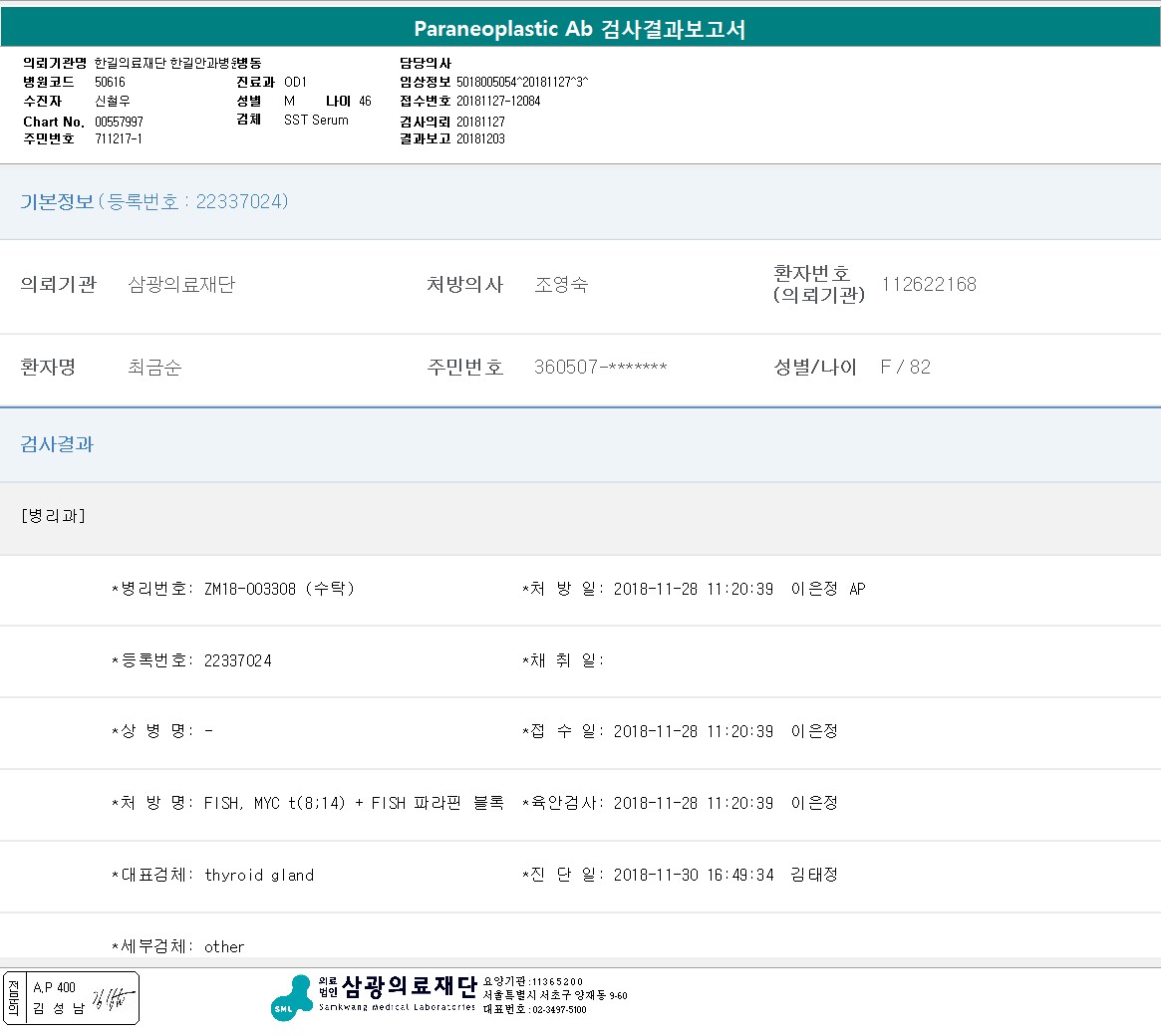Click the 대표검체 thyroid gland value

click(x=259, y=875)
